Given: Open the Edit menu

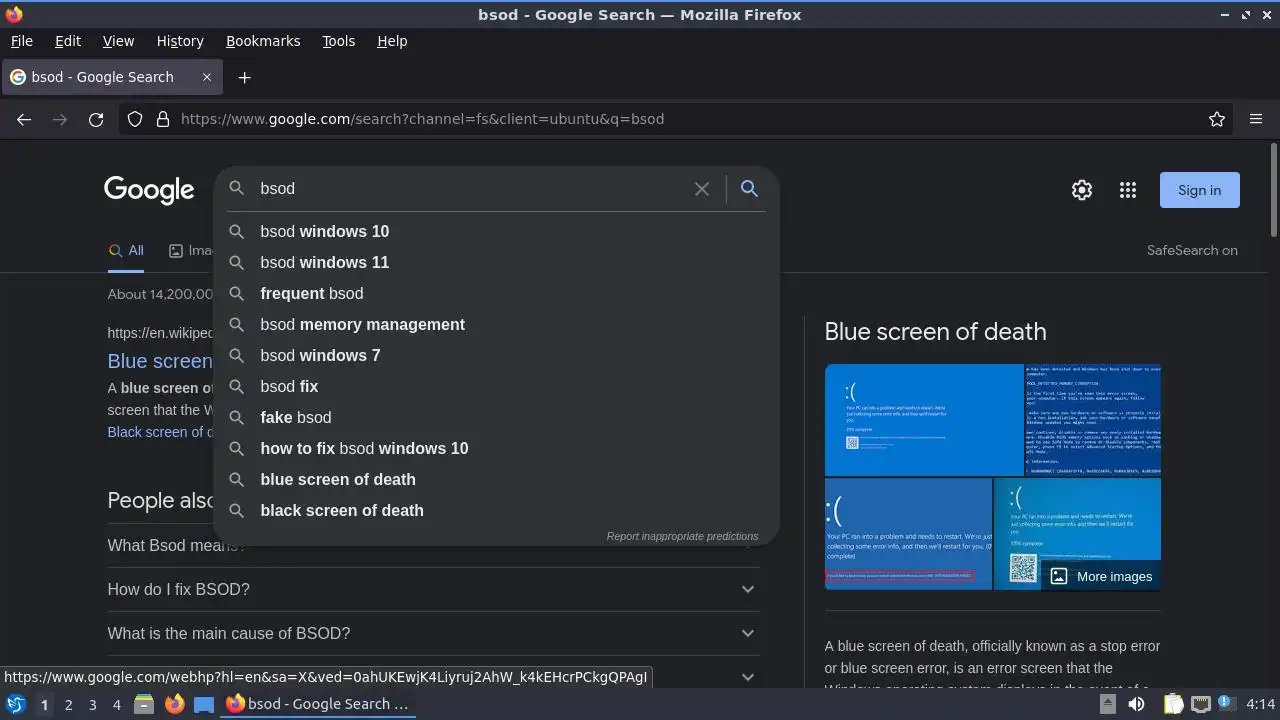Looking at the screenshot, I should 68,41.
